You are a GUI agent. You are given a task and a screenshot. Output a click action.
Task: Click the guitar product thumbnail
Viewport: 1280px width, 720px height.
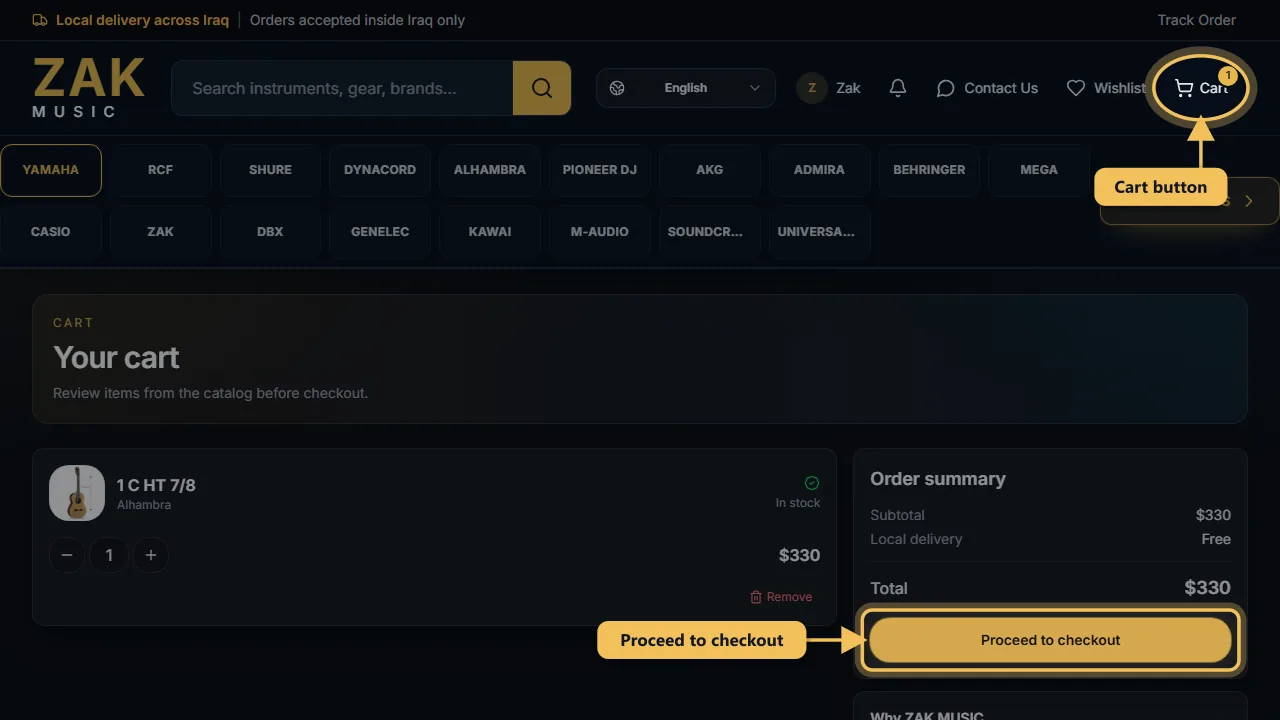pyautogui.click(x=77, y=493)
